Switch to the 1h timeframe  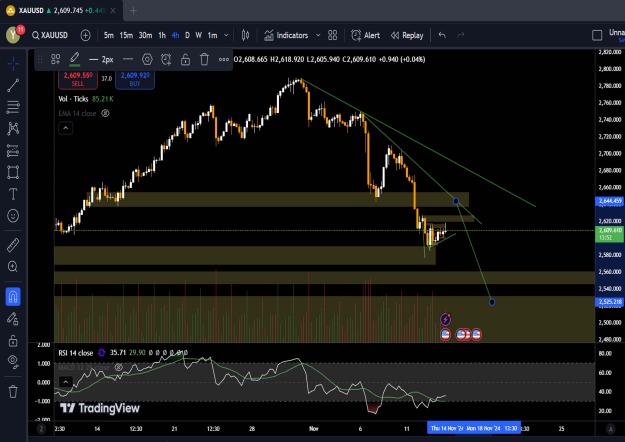tap(162, 35)
